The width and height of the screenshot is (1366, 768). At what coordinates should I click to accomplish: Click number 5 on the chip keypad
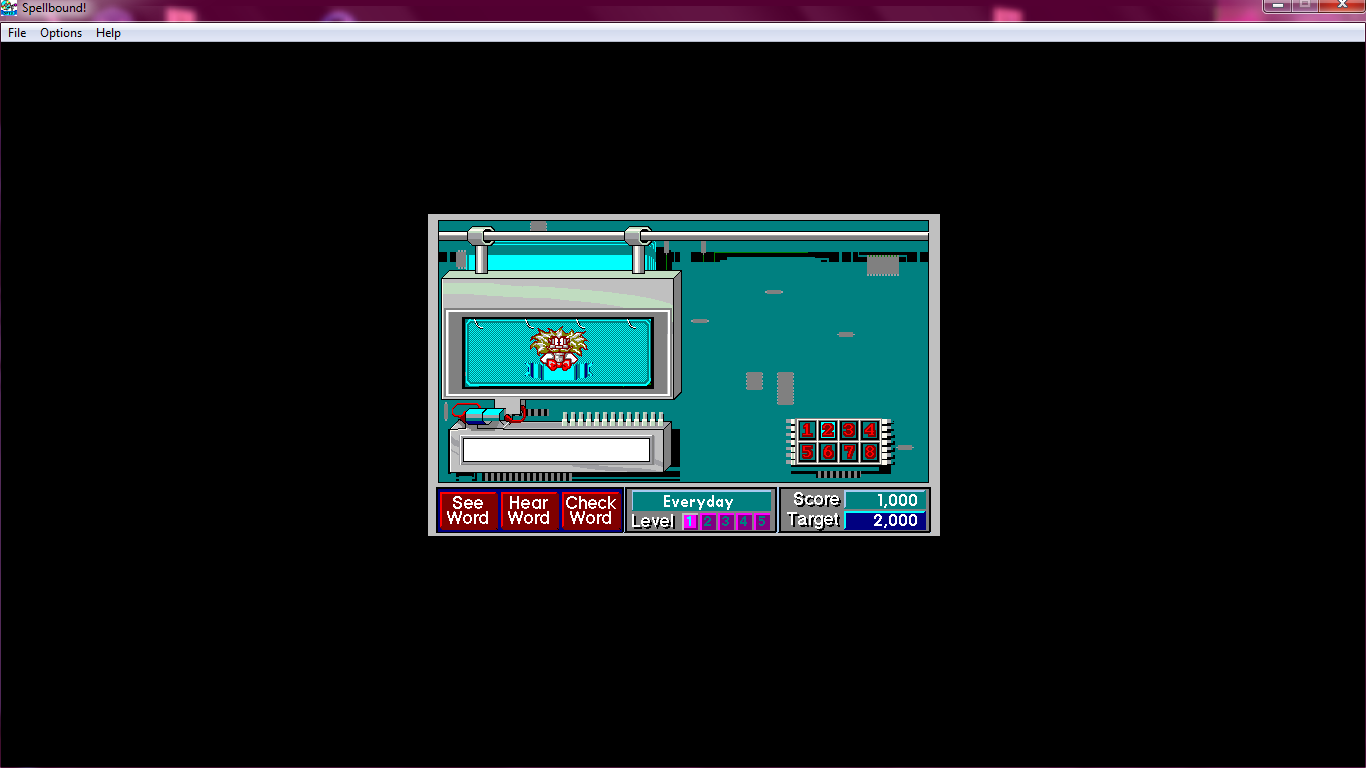click(807, 452)
